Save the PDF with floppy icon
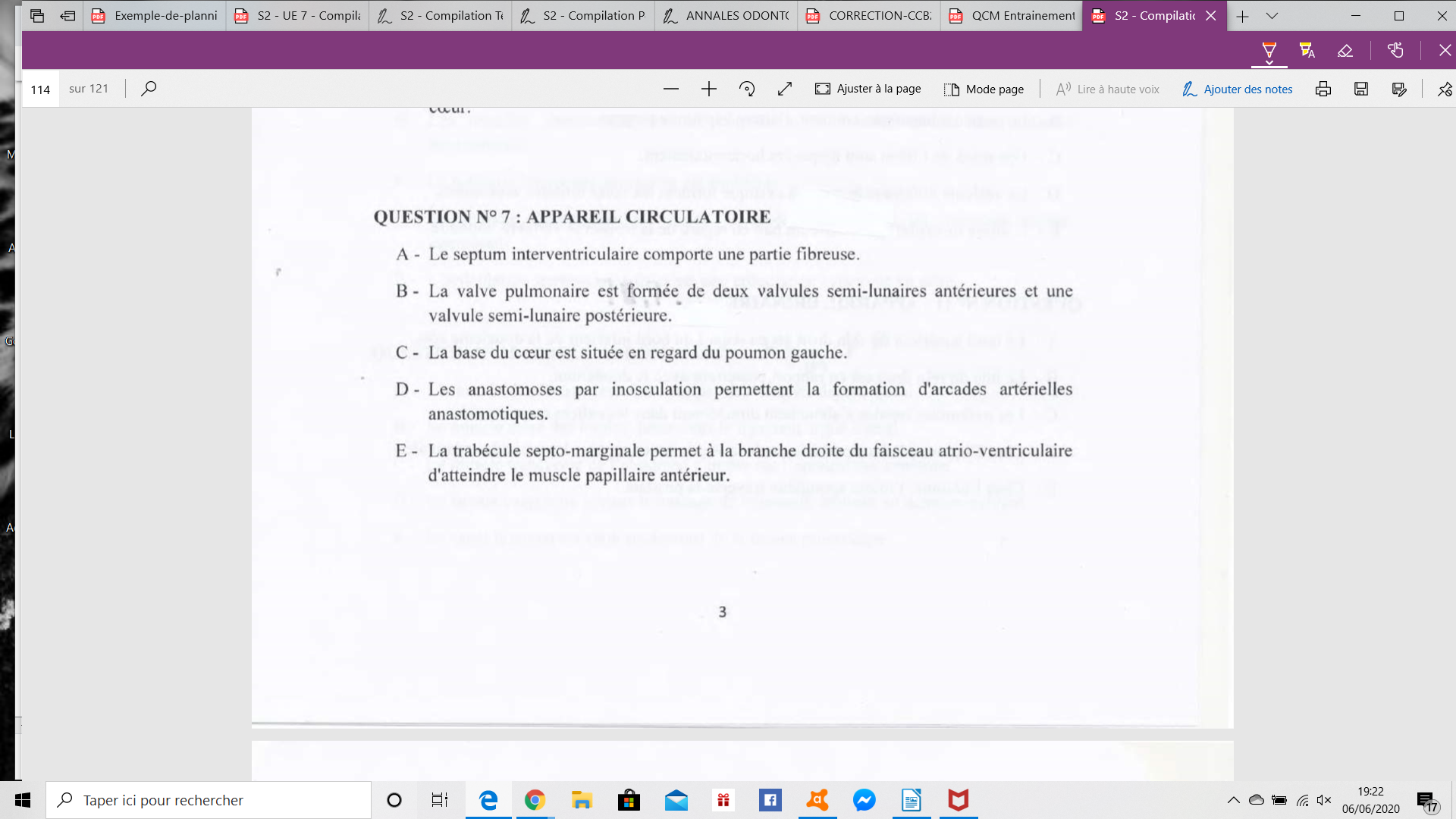The width and height of the screenshot is (1456, 819). [x=1361, y=89]
